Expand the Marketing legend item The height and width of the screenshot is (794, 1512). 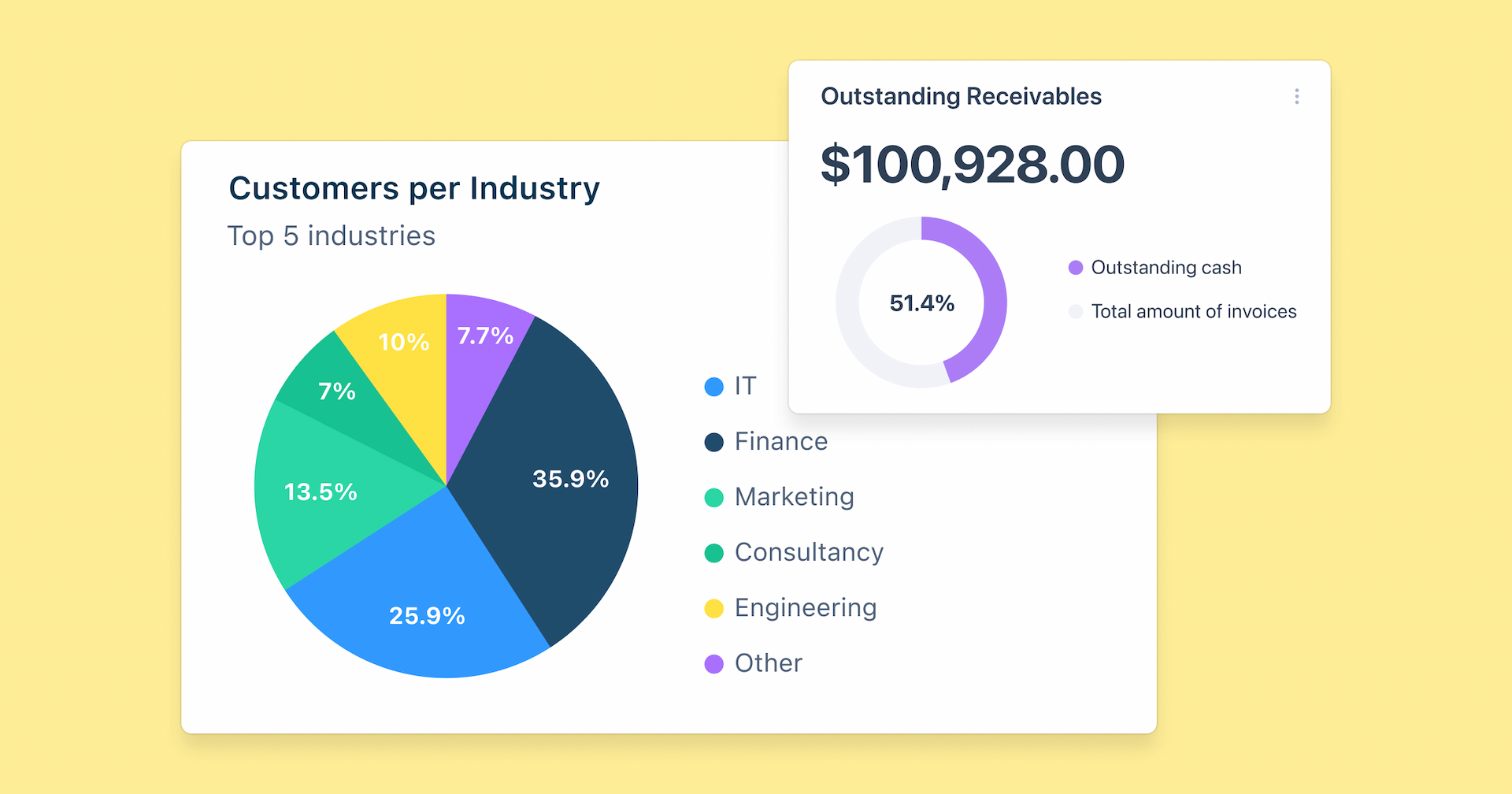click(793, 497)
